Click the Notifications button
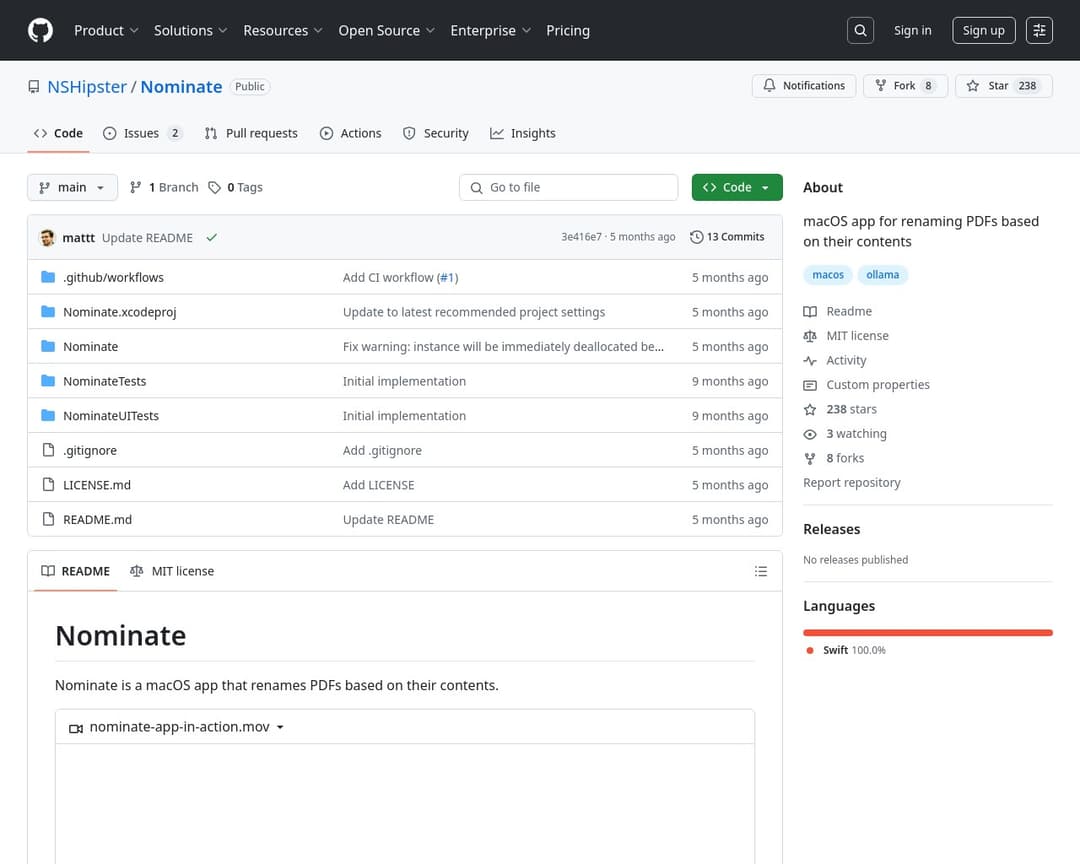 [803, 85]
